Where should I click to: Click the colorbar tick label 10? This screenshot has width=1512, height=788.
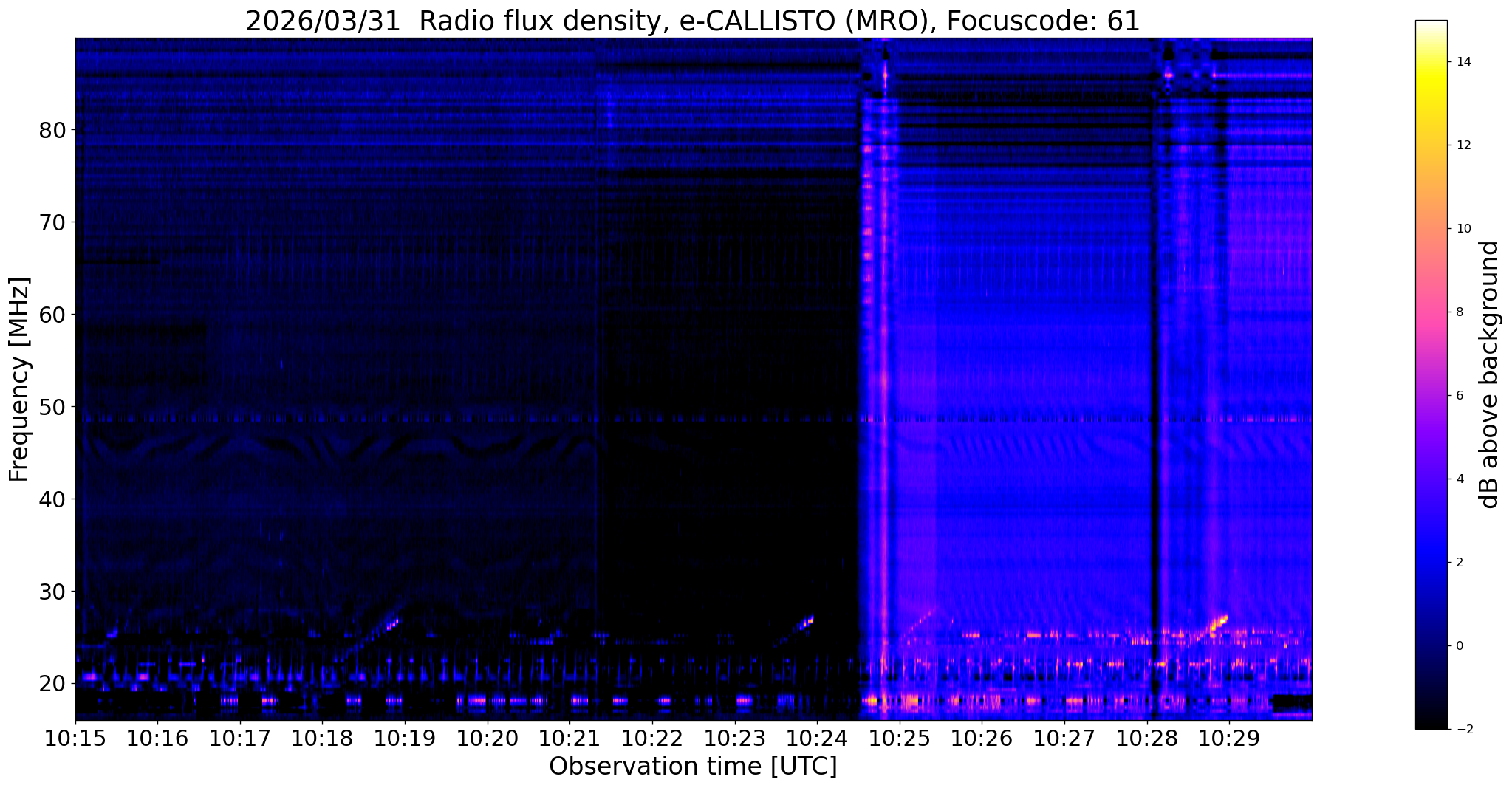click(x=1463, y=229)
